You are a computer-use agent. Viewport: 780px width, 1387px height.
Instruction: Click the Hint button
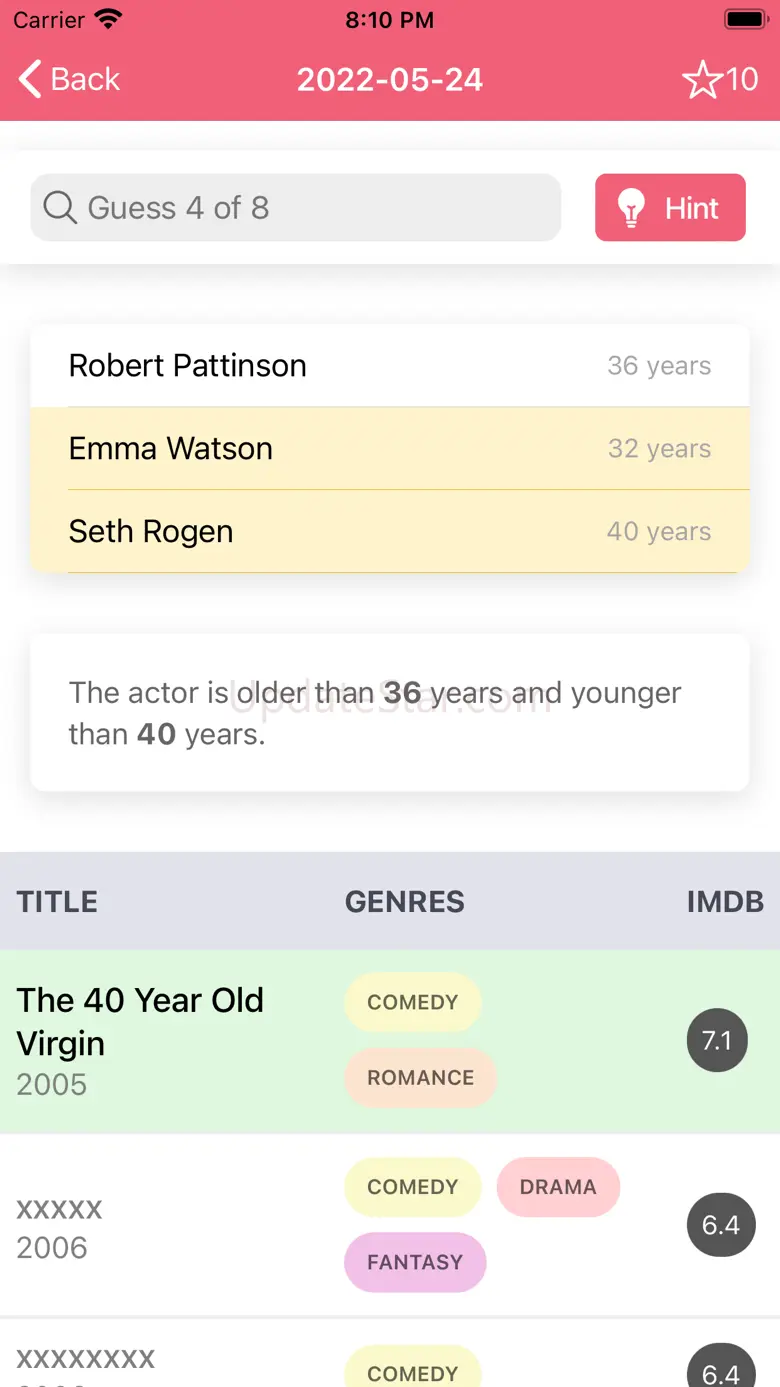pos(670,208)
